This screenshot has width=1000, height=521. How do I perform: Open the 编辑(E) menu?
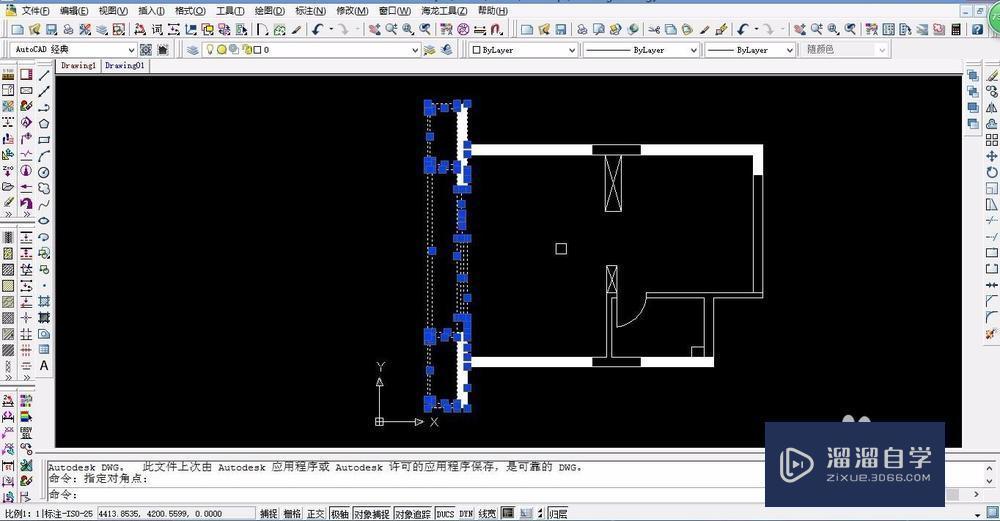74,11
